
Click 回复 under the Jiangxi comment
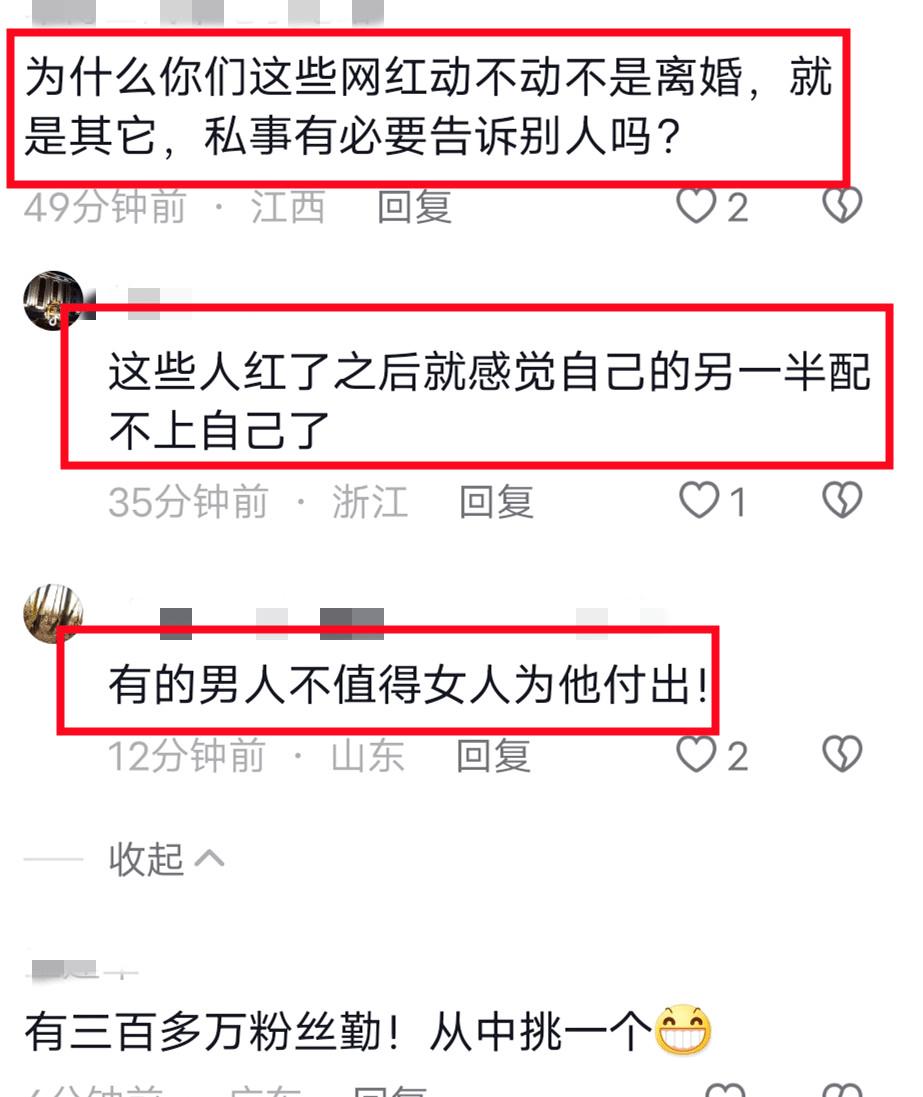tap(415, 207)
